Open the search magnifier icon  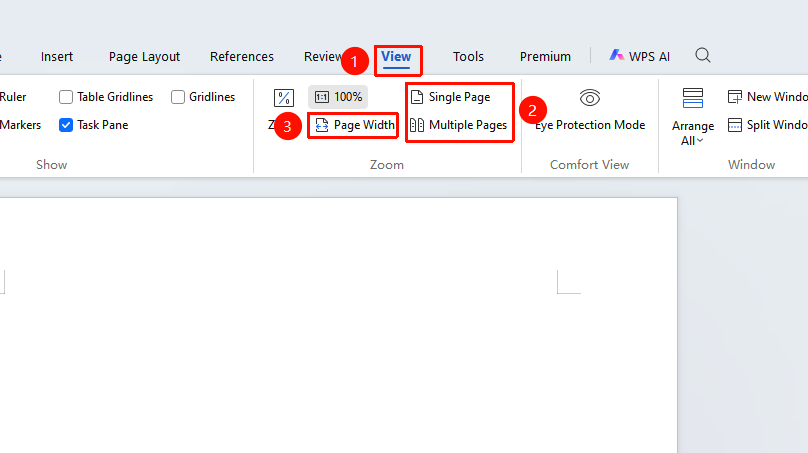tap(702, 55)
